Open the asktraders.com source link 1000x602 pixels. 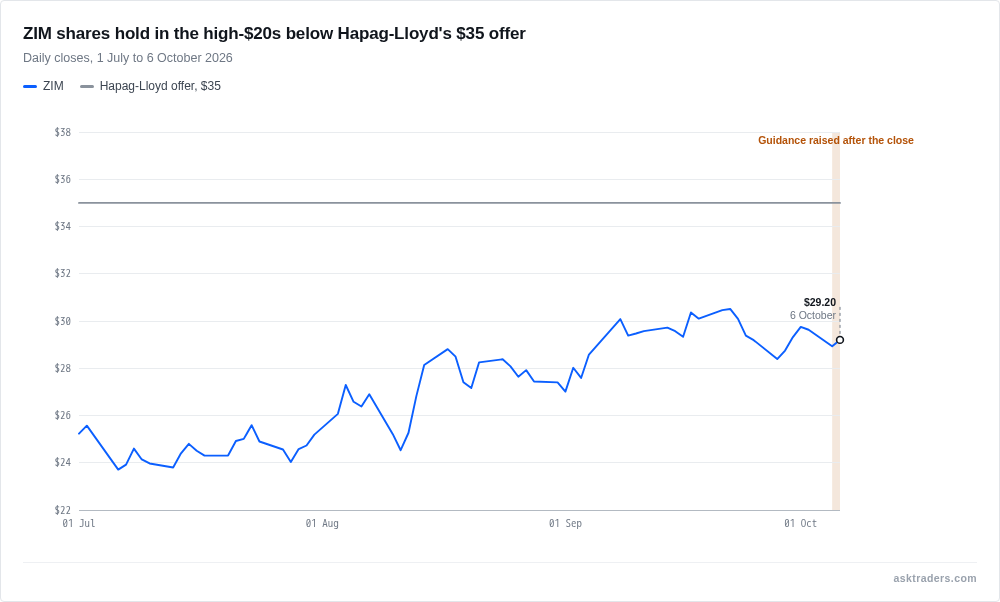pos(934,578)
